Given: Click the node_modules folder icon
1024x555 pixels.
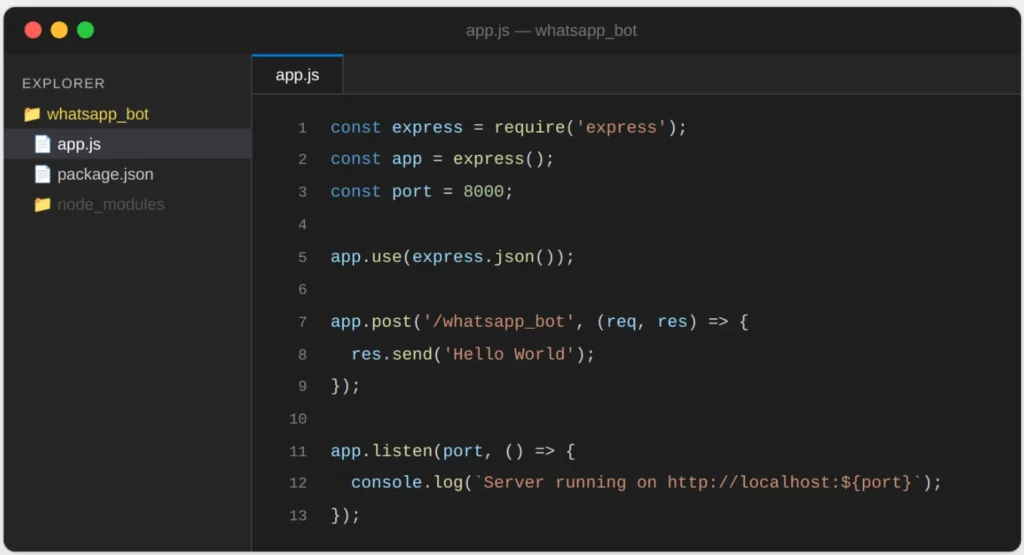Looking at the screenshot, I should point(42,204).
